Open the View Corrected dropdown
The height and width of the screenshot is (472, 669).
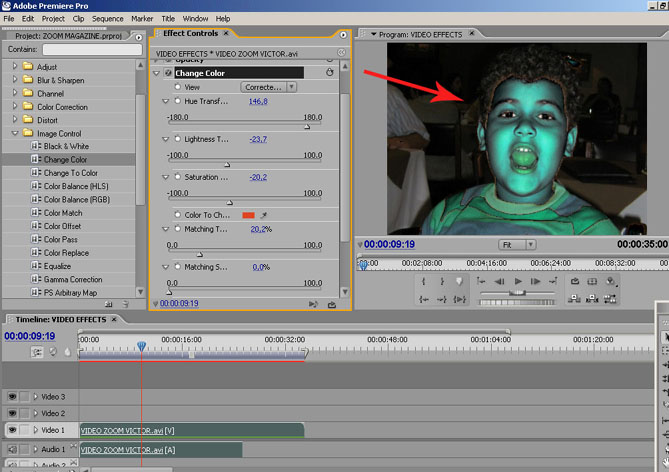[263, 87]
